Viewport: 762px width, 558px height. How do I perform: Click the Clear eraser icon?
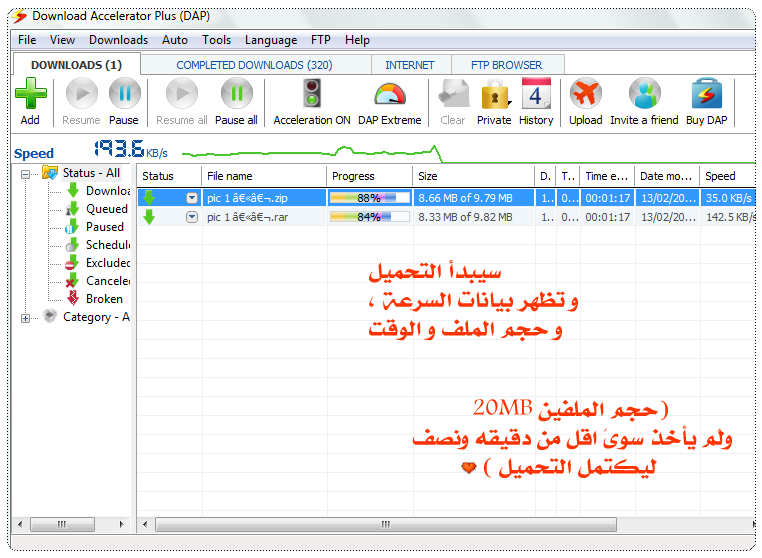[x=453, y=94]
